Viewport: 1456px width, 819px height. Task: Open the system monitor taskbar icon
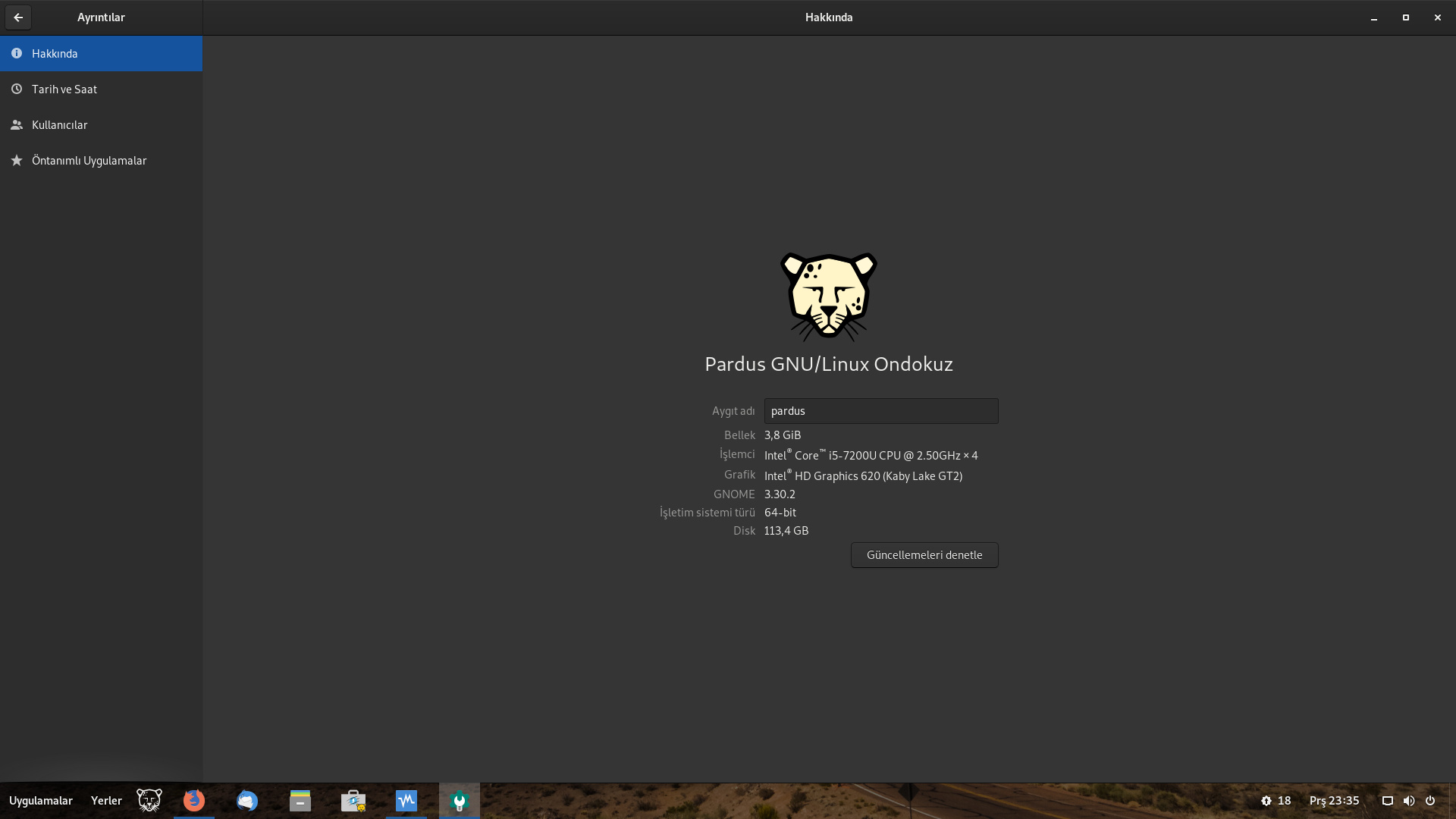point(406,801)
